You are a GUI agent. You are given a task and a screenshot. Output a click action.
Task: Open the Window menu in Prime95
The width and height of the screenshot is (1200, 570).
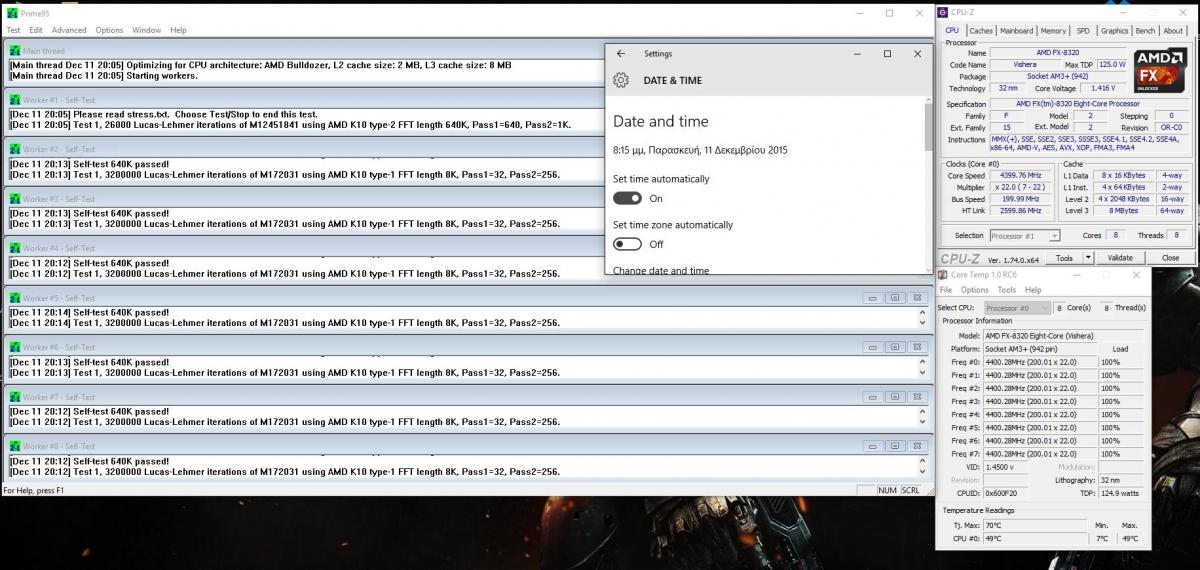click(x=147, y=30)
